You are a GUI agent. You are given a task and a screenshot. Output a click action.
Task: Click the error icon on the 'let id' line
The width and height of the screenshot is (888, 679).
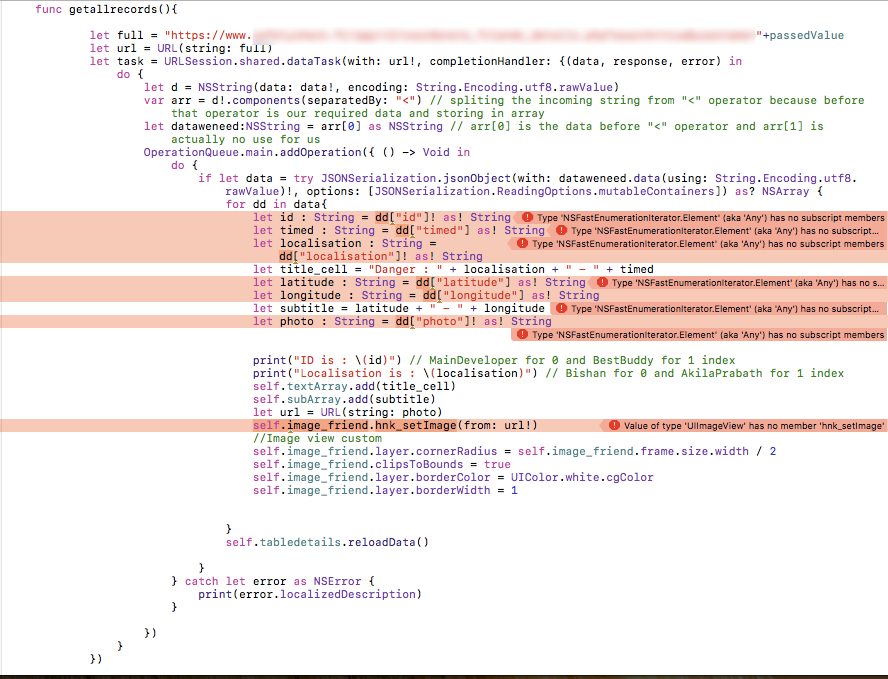coord(527,217)
